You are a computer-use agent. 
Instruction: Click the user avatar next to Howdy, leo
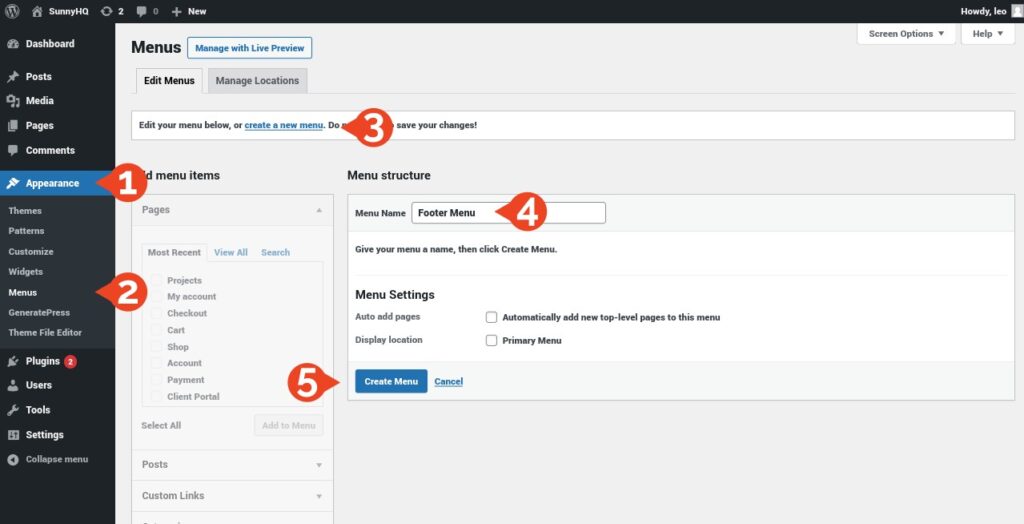(x=1017, y=11)
